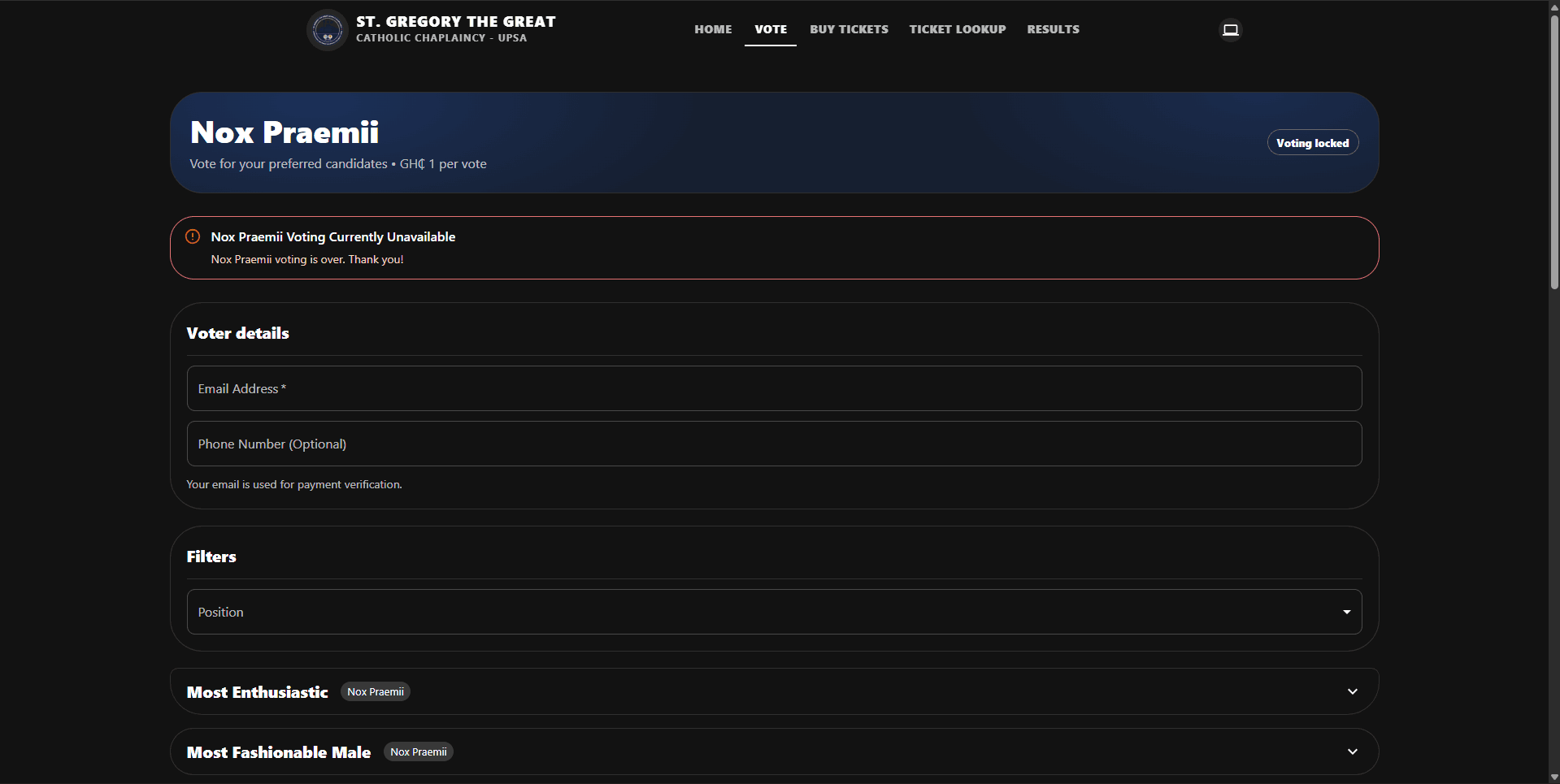Open the Position filter dropdown
The width and height of the screenshot is (1560, 784).
tap(774, 612)
